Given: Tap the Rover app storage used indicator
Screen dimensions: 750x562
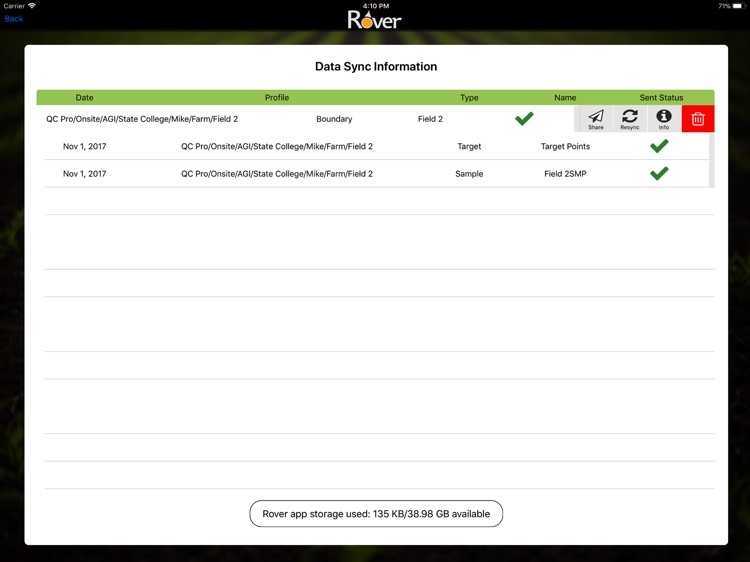Looking at the screenshot, I should tap(376, 514).
